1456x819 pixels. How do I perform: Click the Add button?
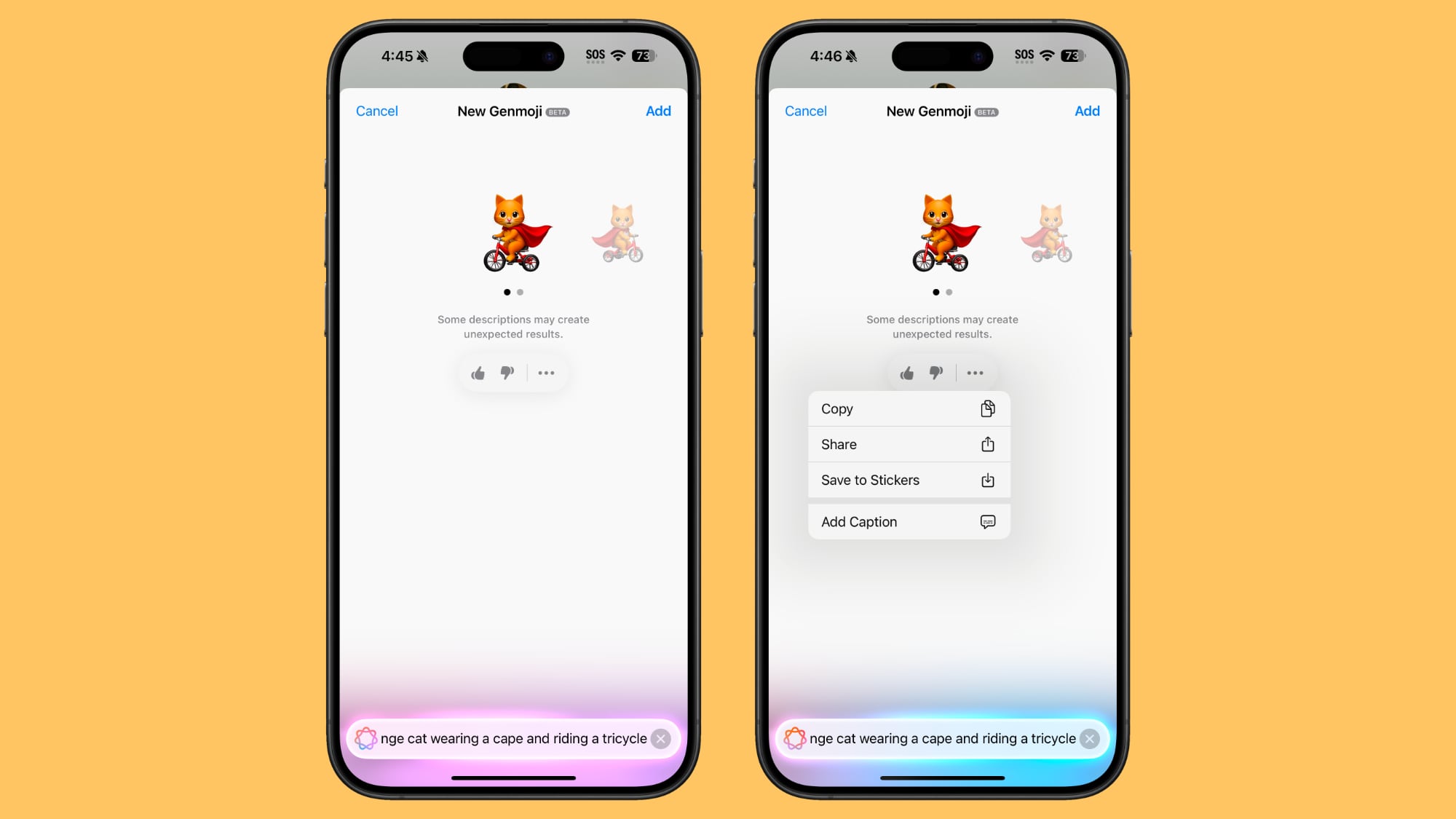pyautogui.click(x=658, y=111)
